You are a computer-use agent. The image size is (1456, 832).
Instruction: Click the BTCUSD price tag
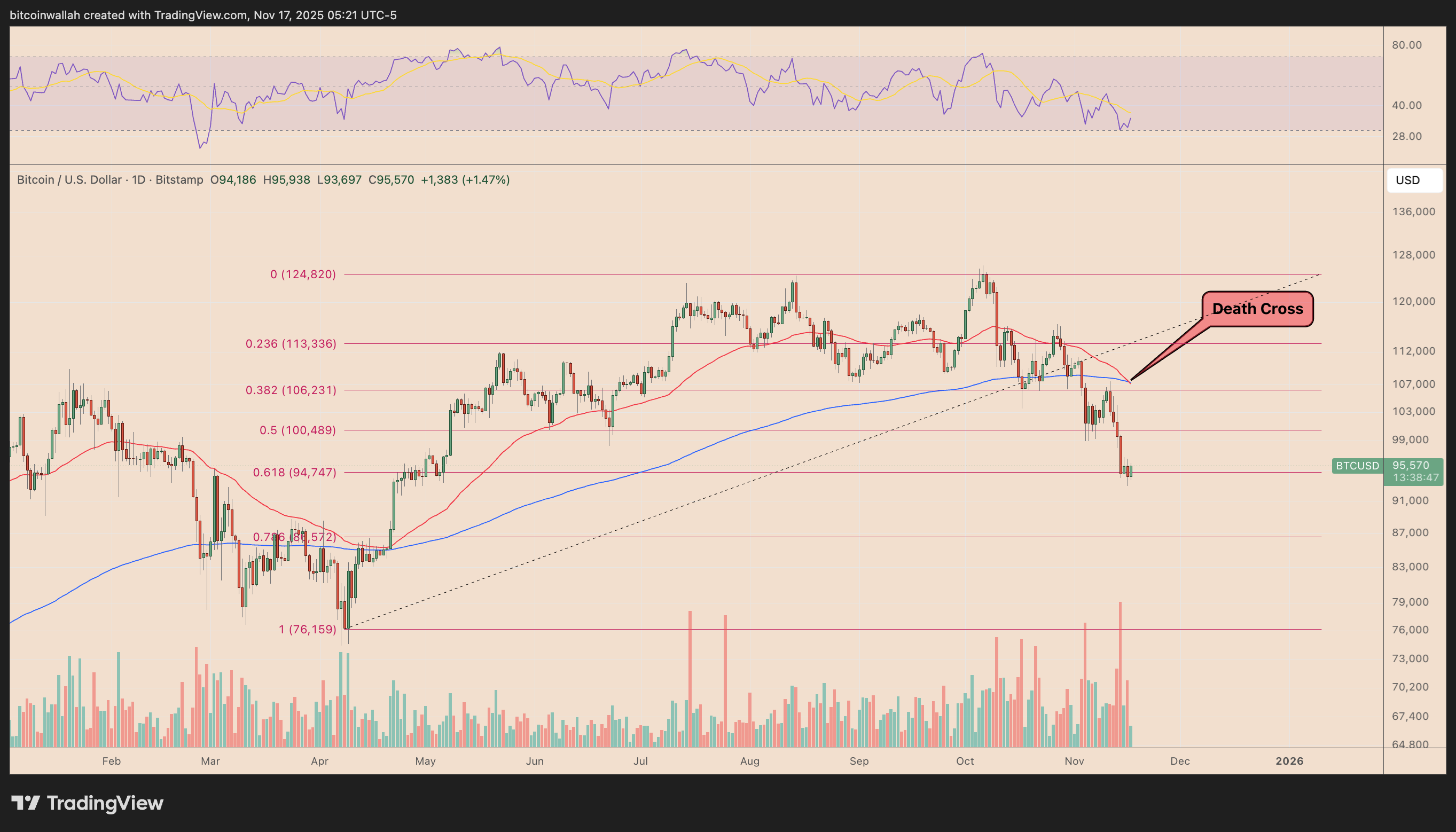[1357, 466]
